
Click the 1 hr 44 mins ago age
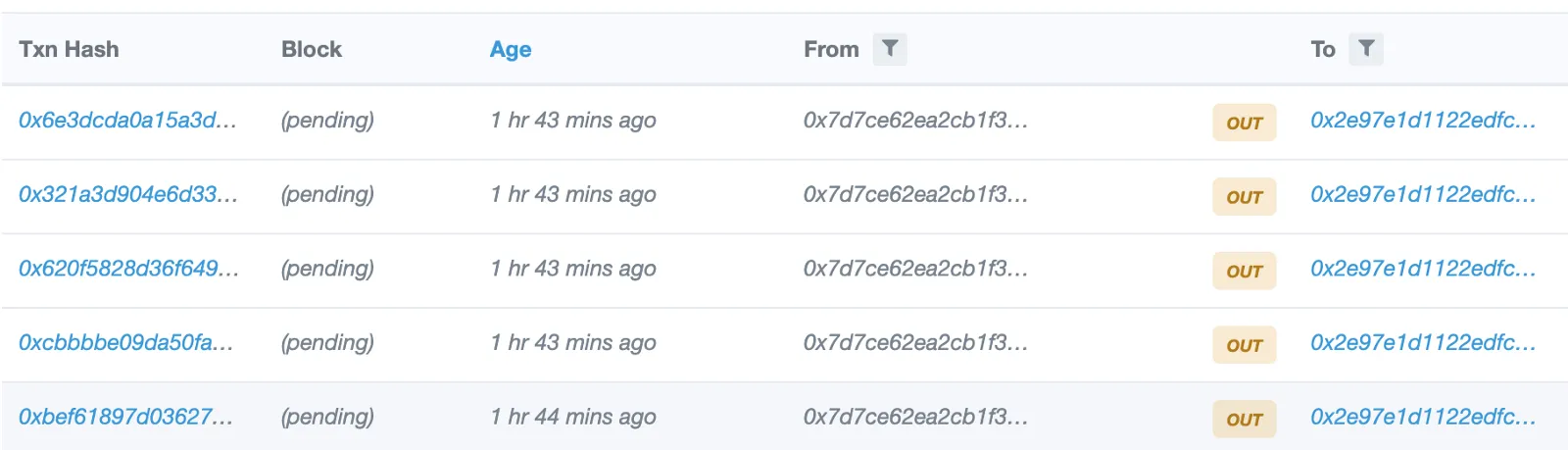[x=573, y=417]
